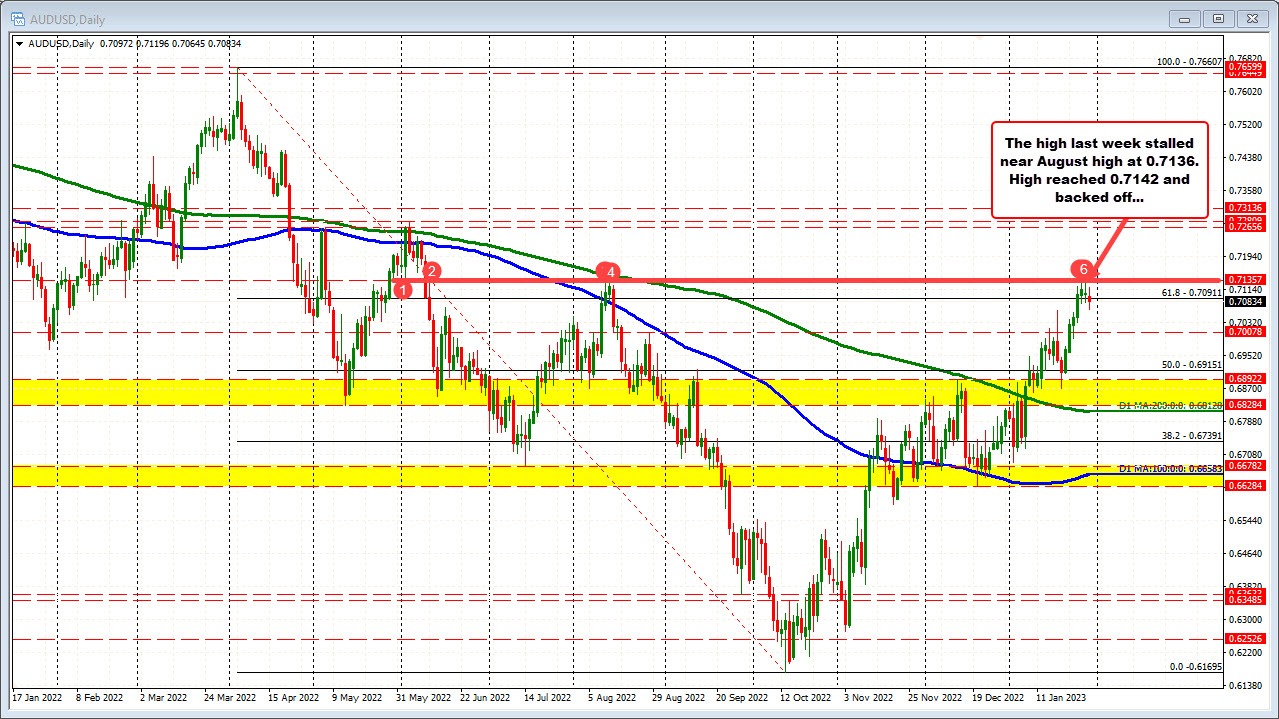Click the red circle marker numbered 2
Image resolution: width=1279 pixels, height=719 pixels.
coord(431,271)
